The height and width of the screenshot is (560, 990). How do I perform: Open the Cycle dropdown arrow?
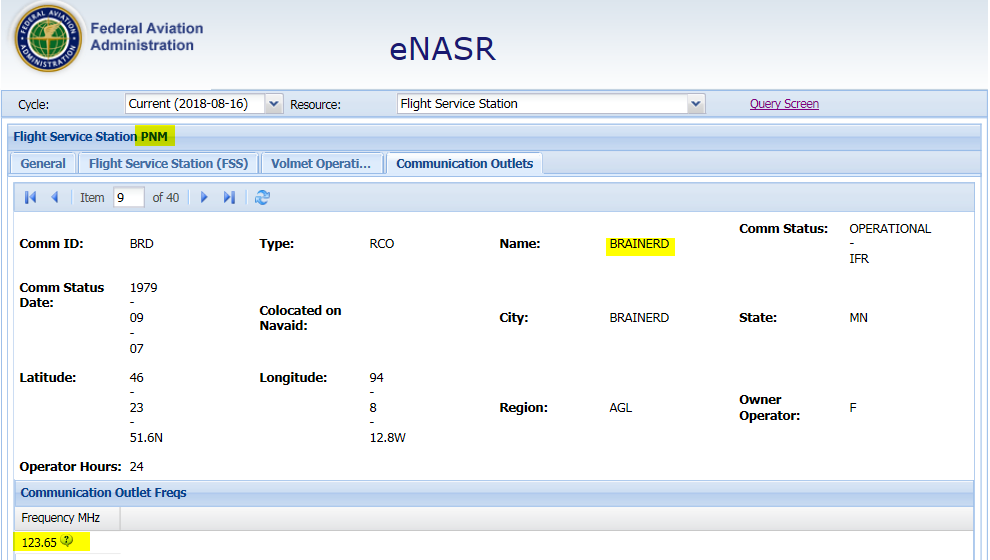pyautogui.click(x=273, y=104)
